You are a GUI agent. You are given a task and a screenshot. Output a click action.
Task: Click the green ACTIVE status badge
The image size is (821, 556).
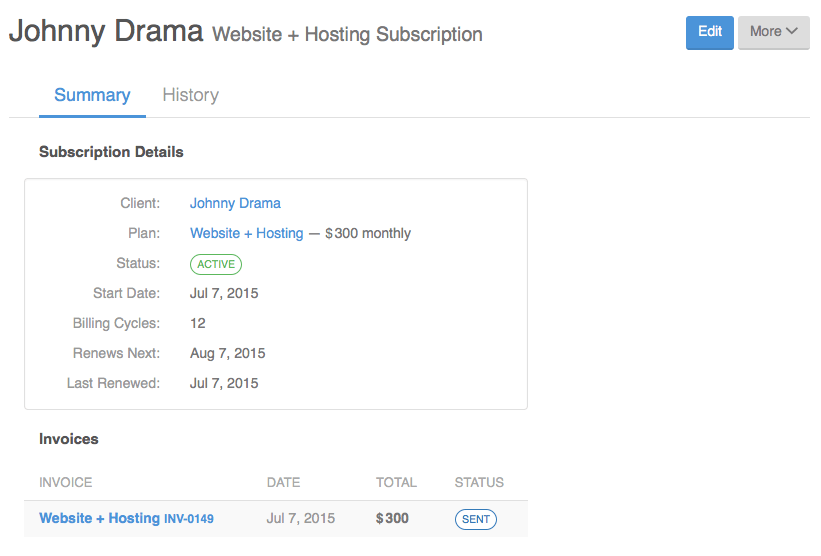click(216, 264)
